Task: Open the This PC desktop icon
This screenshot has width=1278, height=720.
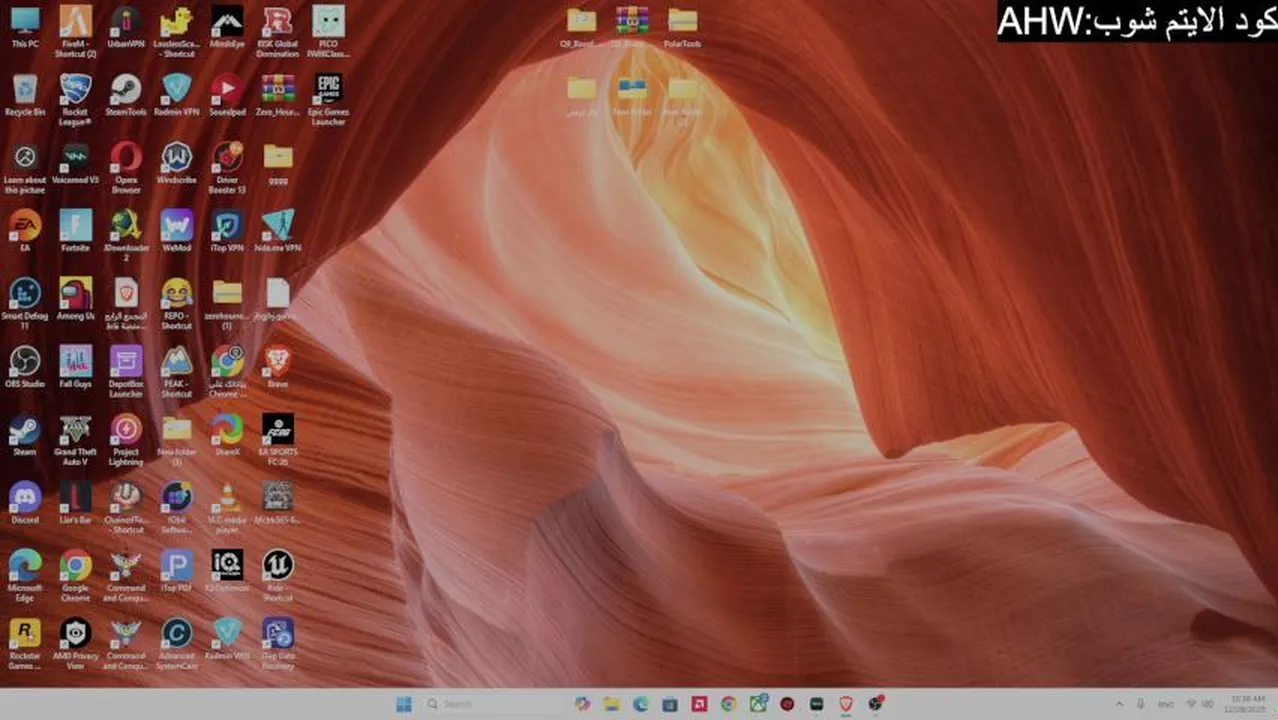Action: point(25,27)
